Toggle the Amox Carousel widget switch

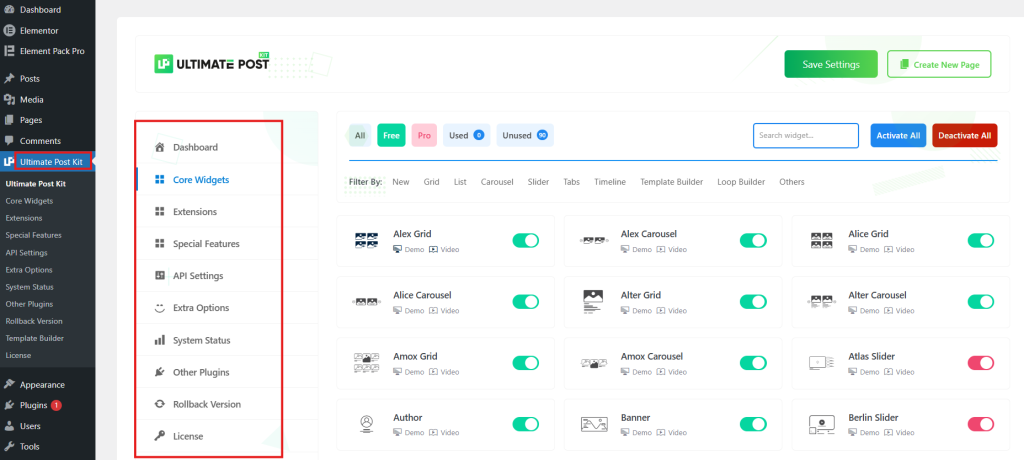click(x=753, y=363)
